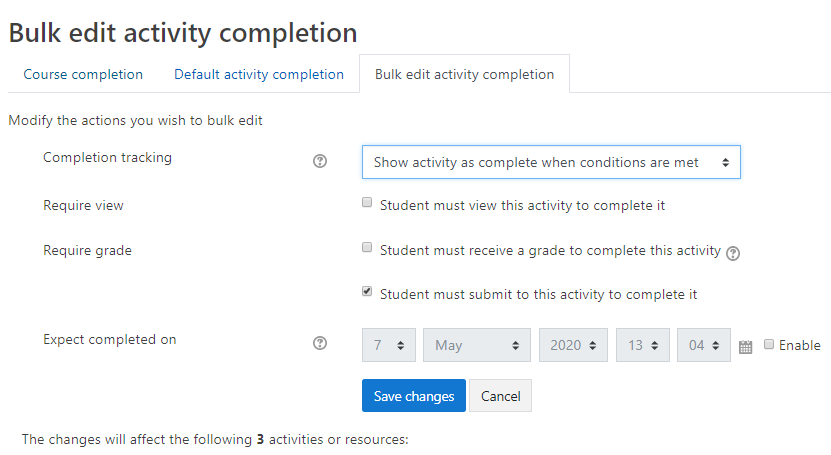Viewport: 831px width, 455px height.
Task: Uncheck Student must submit to this activity
Action: (367, 292)
